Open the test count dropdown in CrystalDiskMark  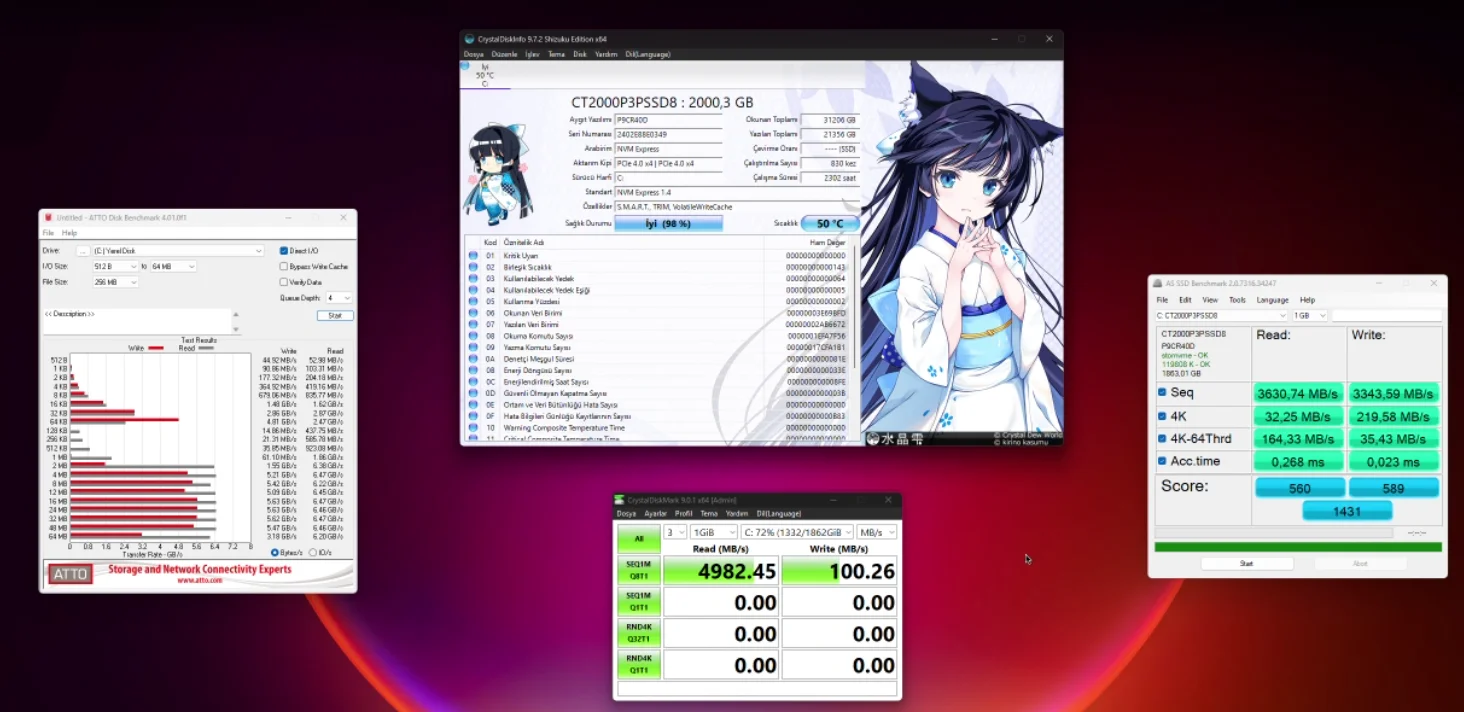676,532
